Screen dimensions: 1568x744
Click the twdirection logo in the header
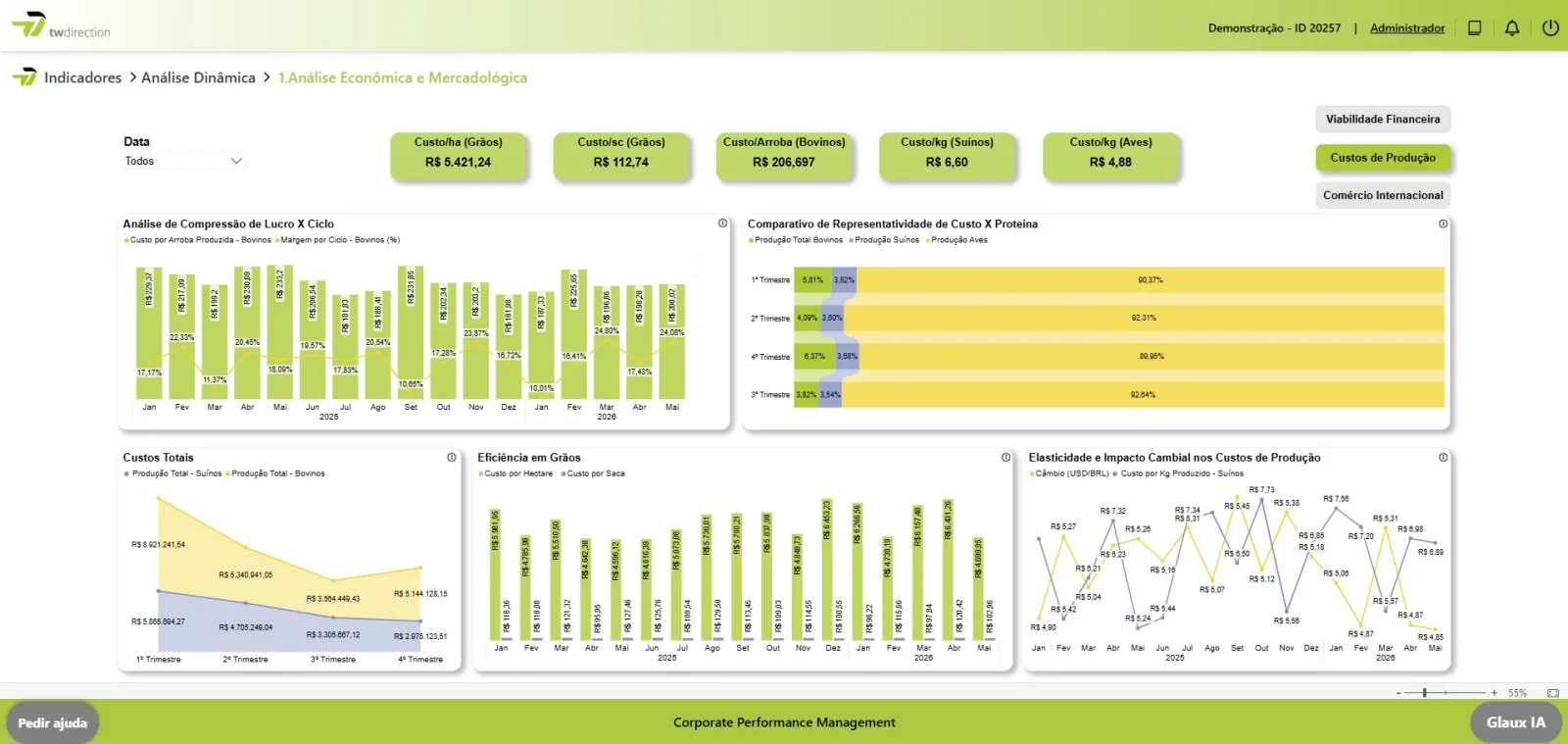(x=61, y=25)
